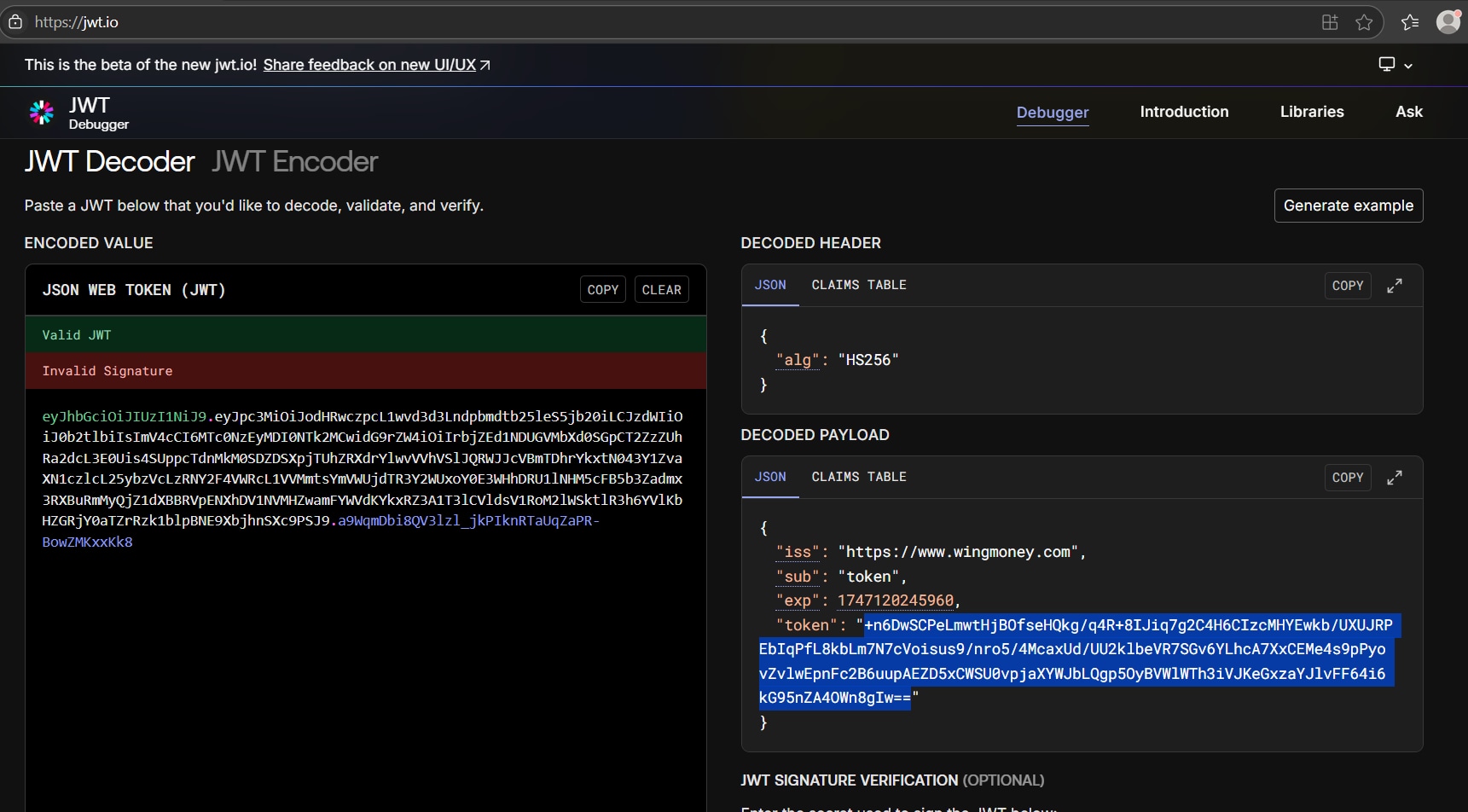The width and height of the screenshot is (1468, 812).
Task: Click the "token" claim key in payload
Action: click(x=807, y=625)
